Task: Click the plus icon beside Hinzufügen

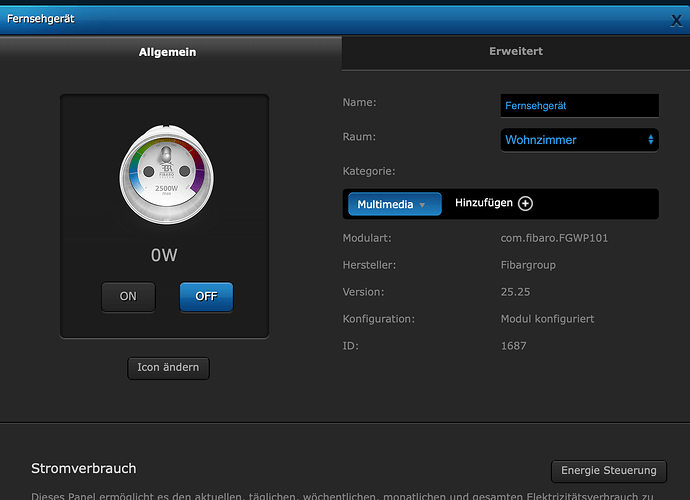Action: [525, 203]
